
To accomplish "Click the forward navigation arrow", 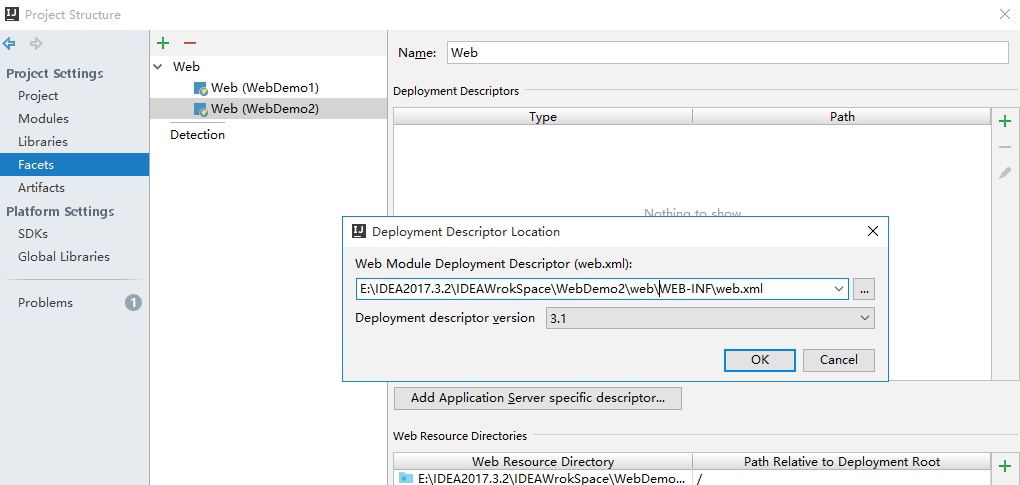I will 36,44.
